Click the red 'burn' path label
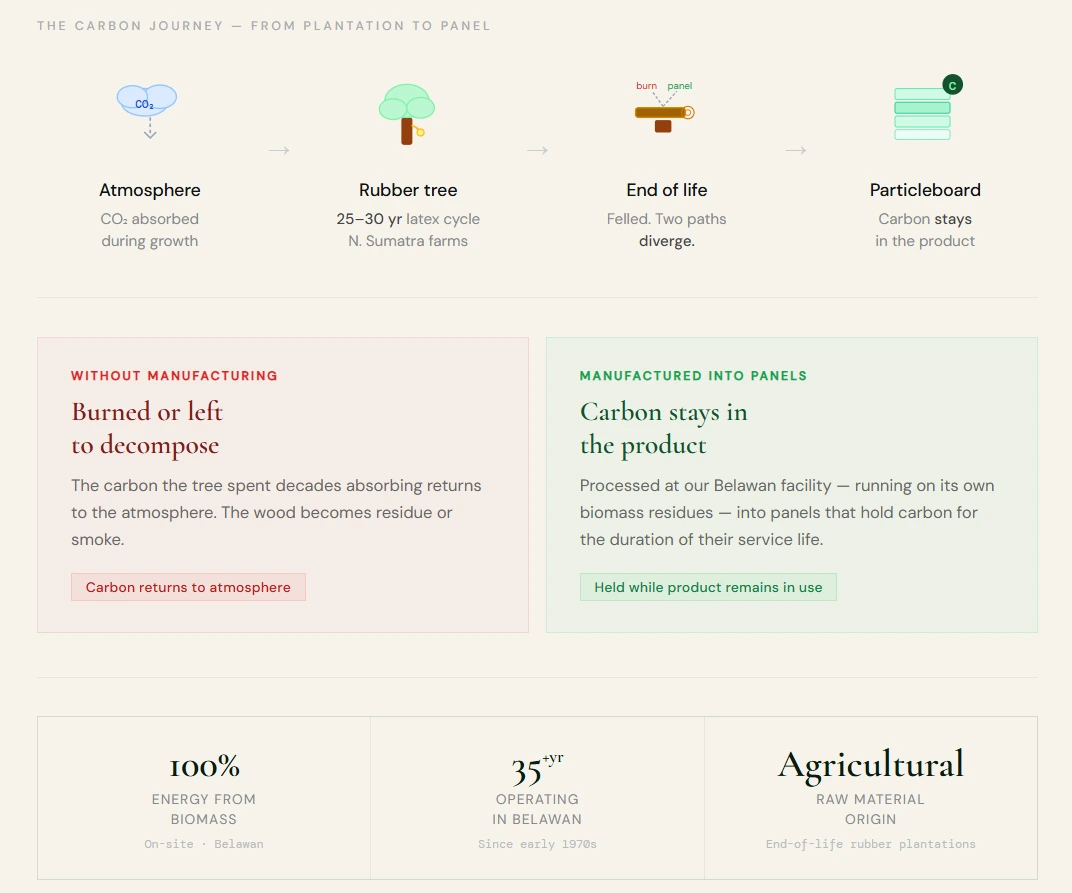Image resolution: width=1072 pixels, height=893 pixels. [647, 86]
